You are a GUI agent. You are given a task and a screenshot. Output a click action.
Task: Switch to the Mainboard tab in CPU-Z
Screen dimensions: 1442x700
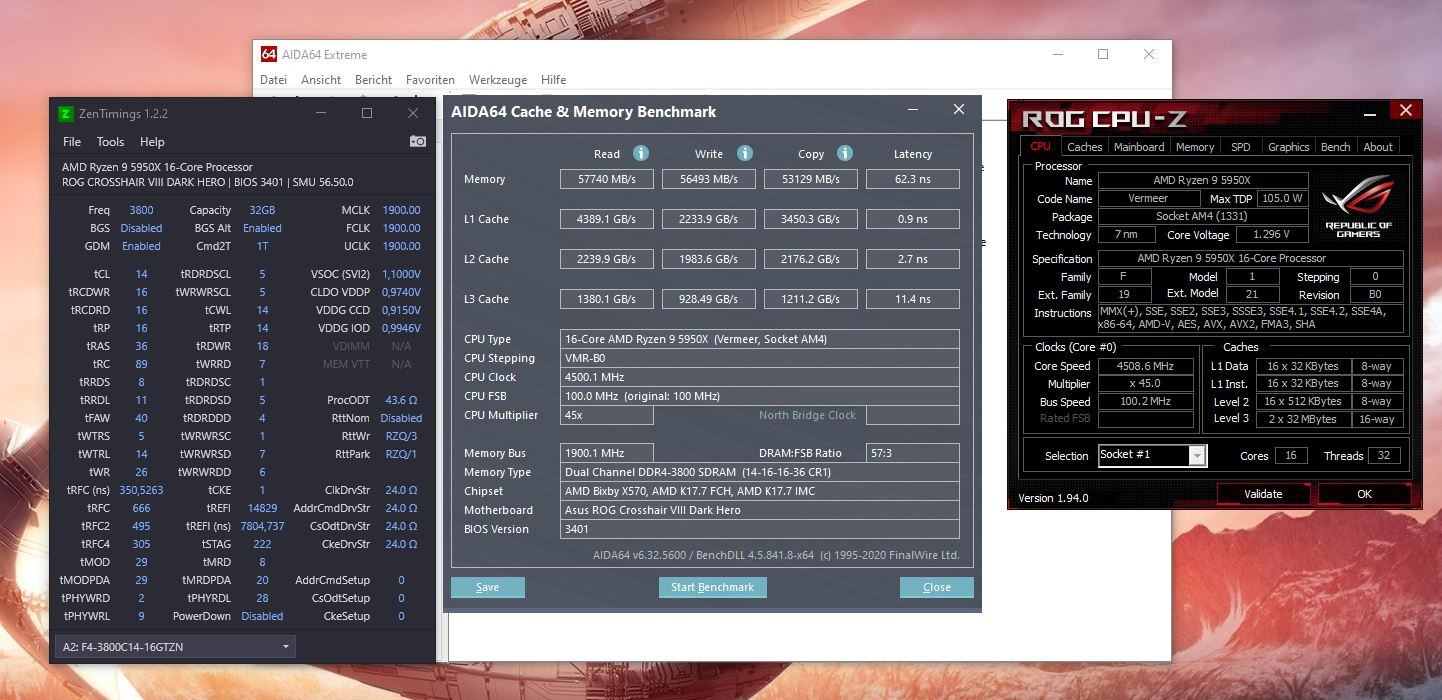pos(1139,147)
